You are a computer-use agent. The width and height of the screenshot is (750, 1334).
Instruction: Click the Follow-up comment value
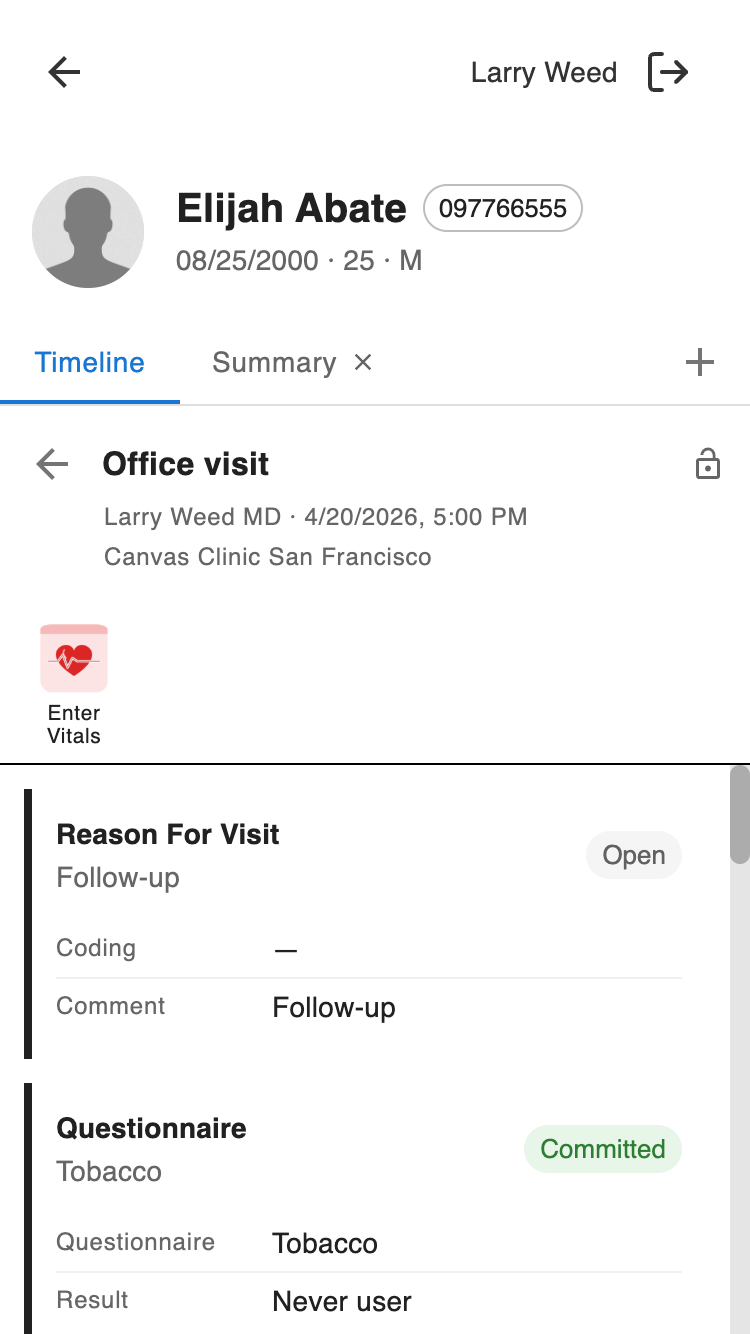coord(334,1007)
